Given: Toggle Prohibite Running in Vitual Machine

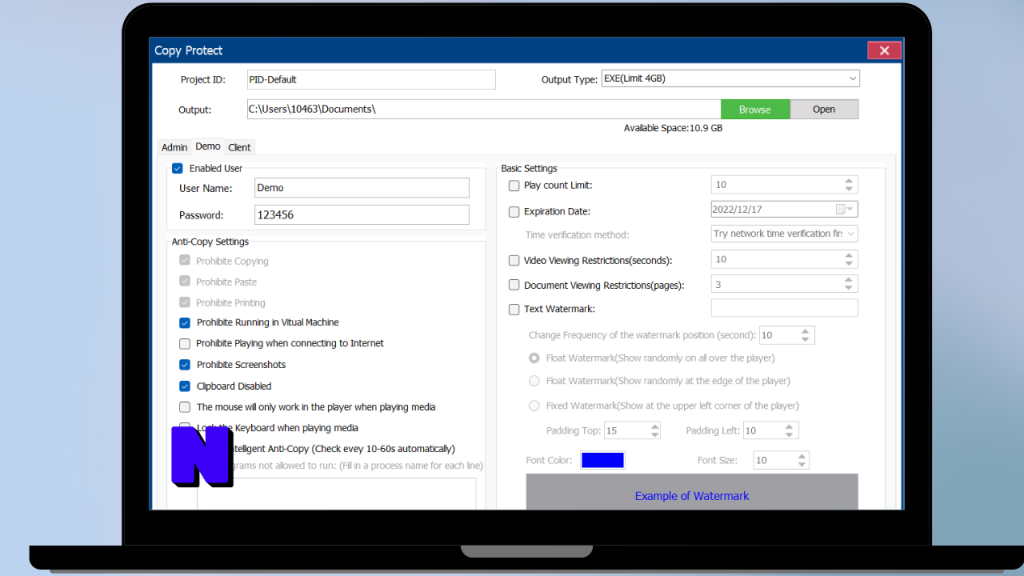Looking at the screenshot, I should (x=185, y=323).
